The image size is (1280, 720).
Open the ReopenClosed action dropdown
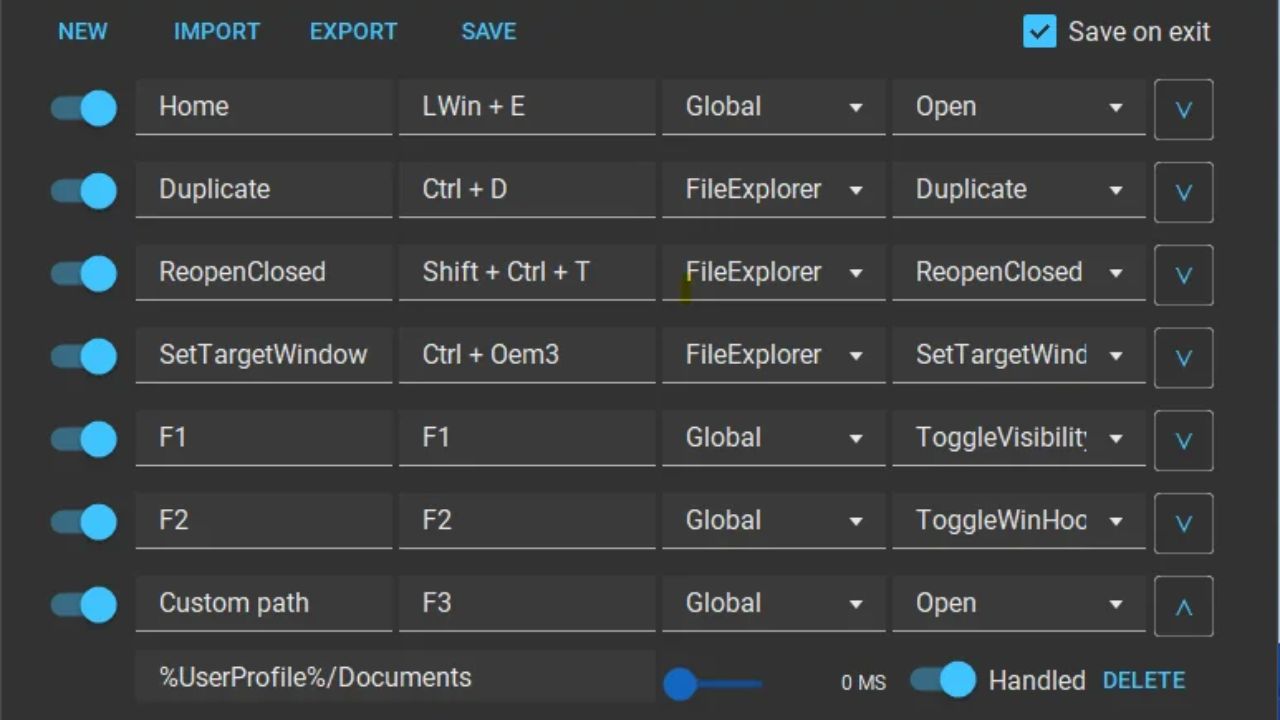pyautogui.click(x=1019, y=273)
